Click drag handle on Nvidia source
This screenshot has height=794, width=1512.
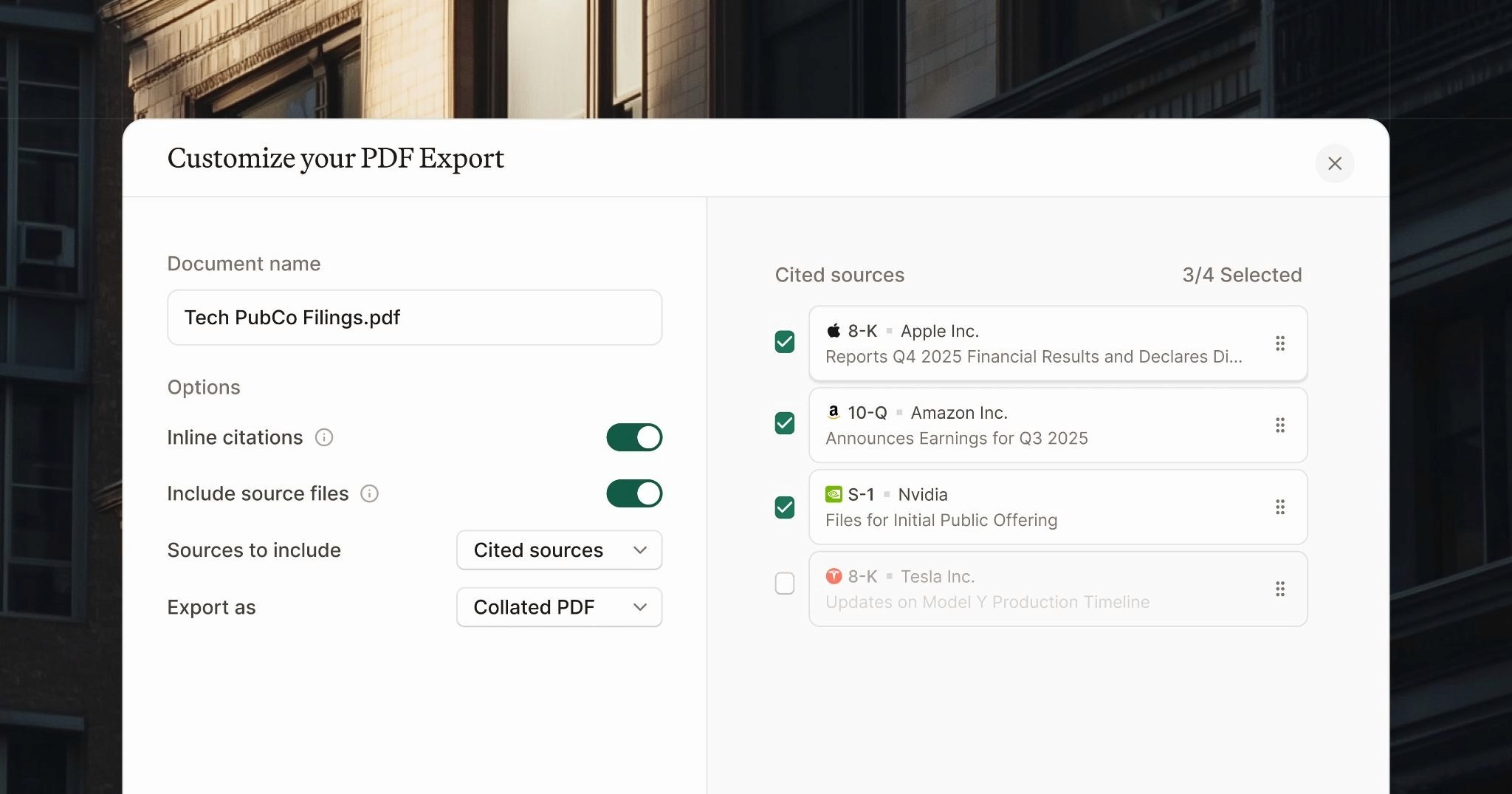[x=1280, y=507]
